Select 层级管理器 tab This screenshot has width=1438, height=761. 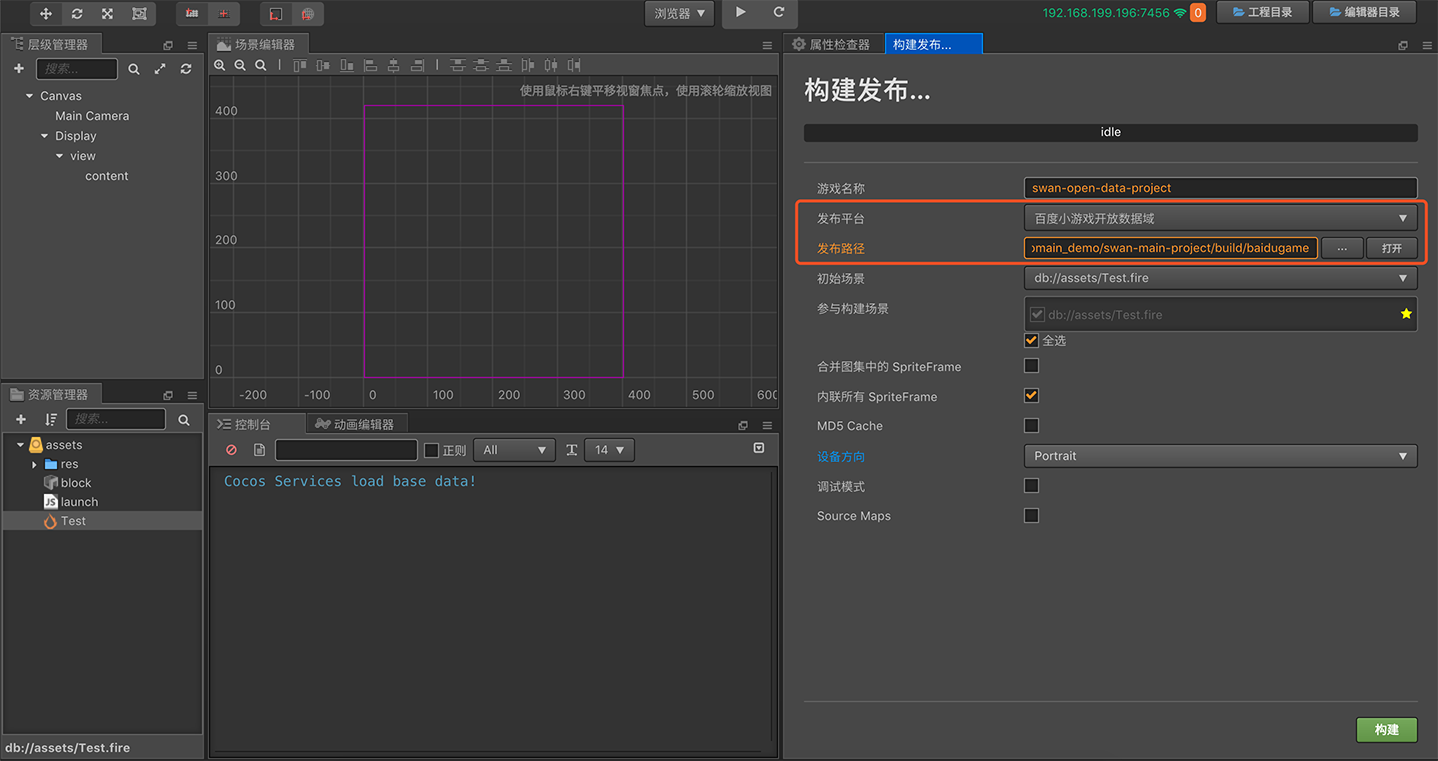pyautogui.click(x=50, y=44)
